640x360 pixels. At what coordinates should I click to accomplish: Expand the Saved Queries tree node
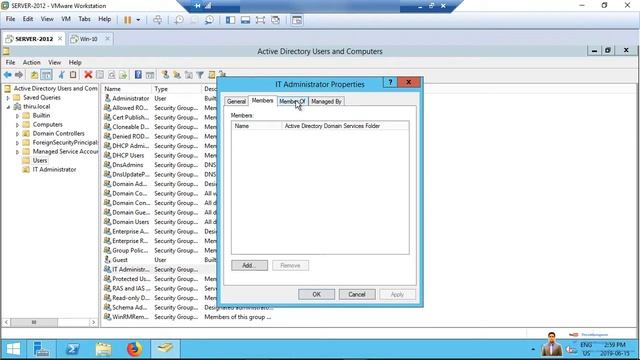pos(8,98)
